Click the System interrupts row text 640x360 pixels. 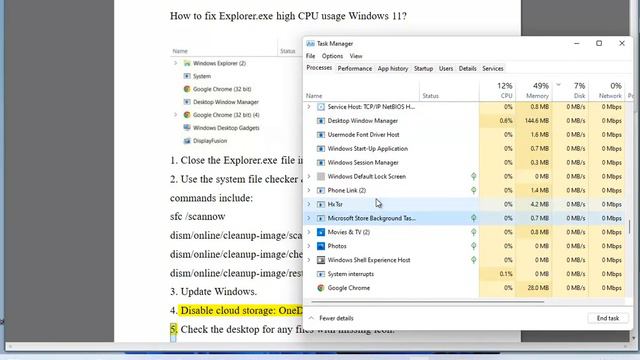(351, 274)
